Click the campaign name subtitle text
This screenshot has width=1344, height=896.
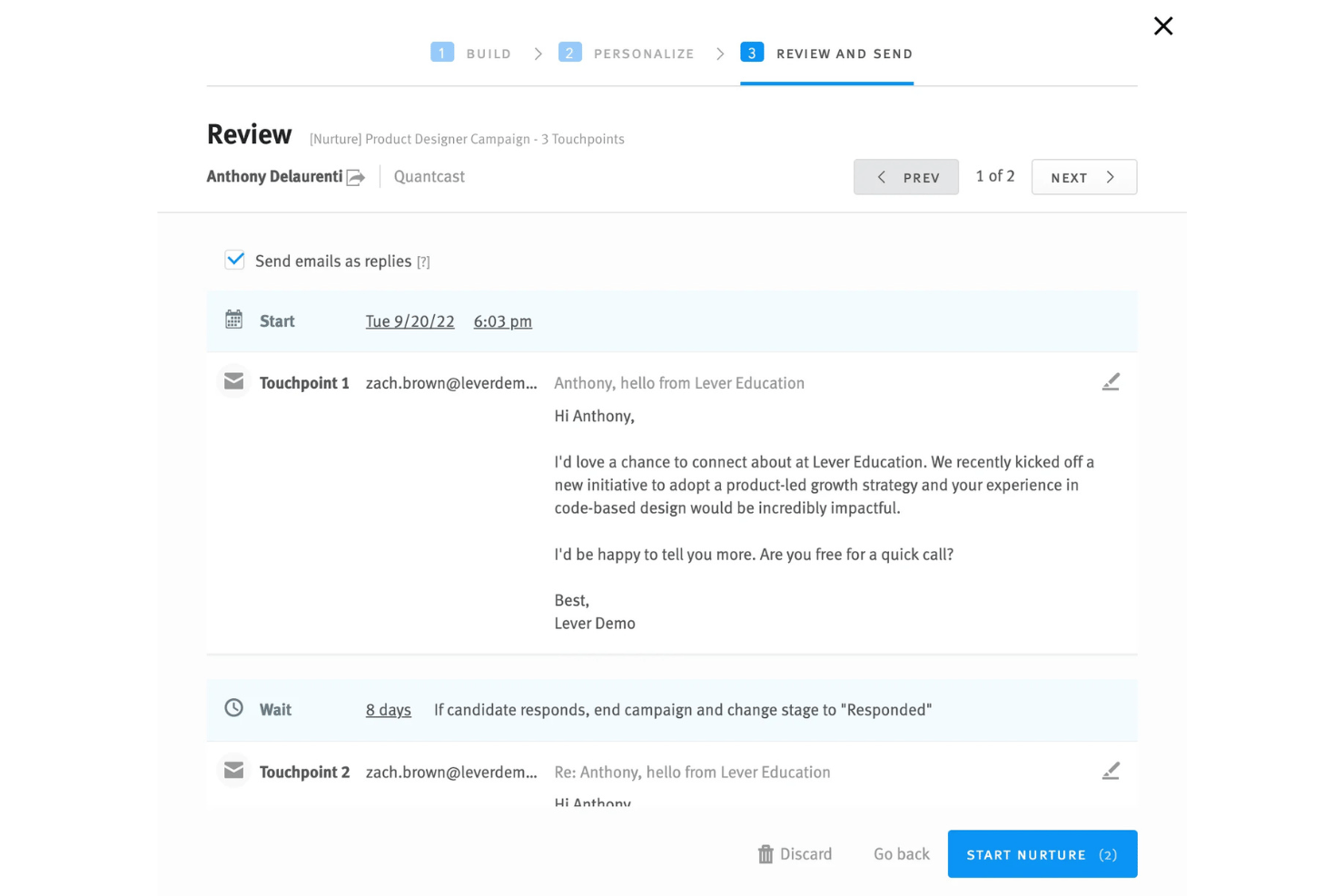click(467, 139)
